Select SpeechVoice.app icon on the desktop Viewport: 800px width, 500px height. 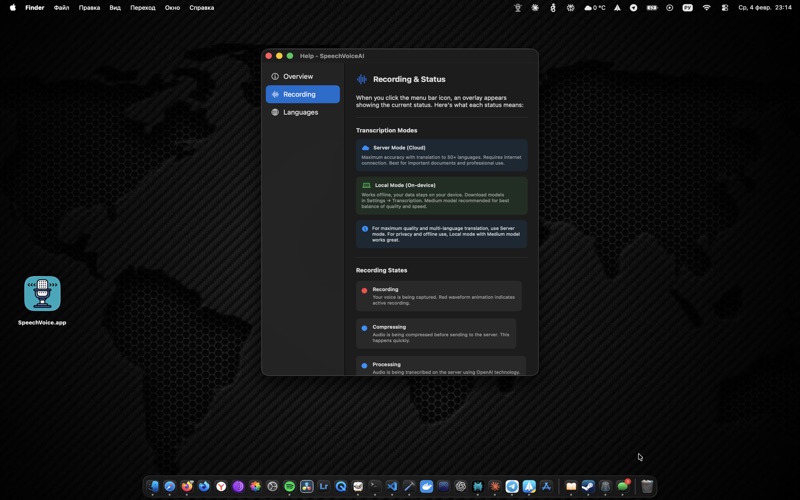42,294
